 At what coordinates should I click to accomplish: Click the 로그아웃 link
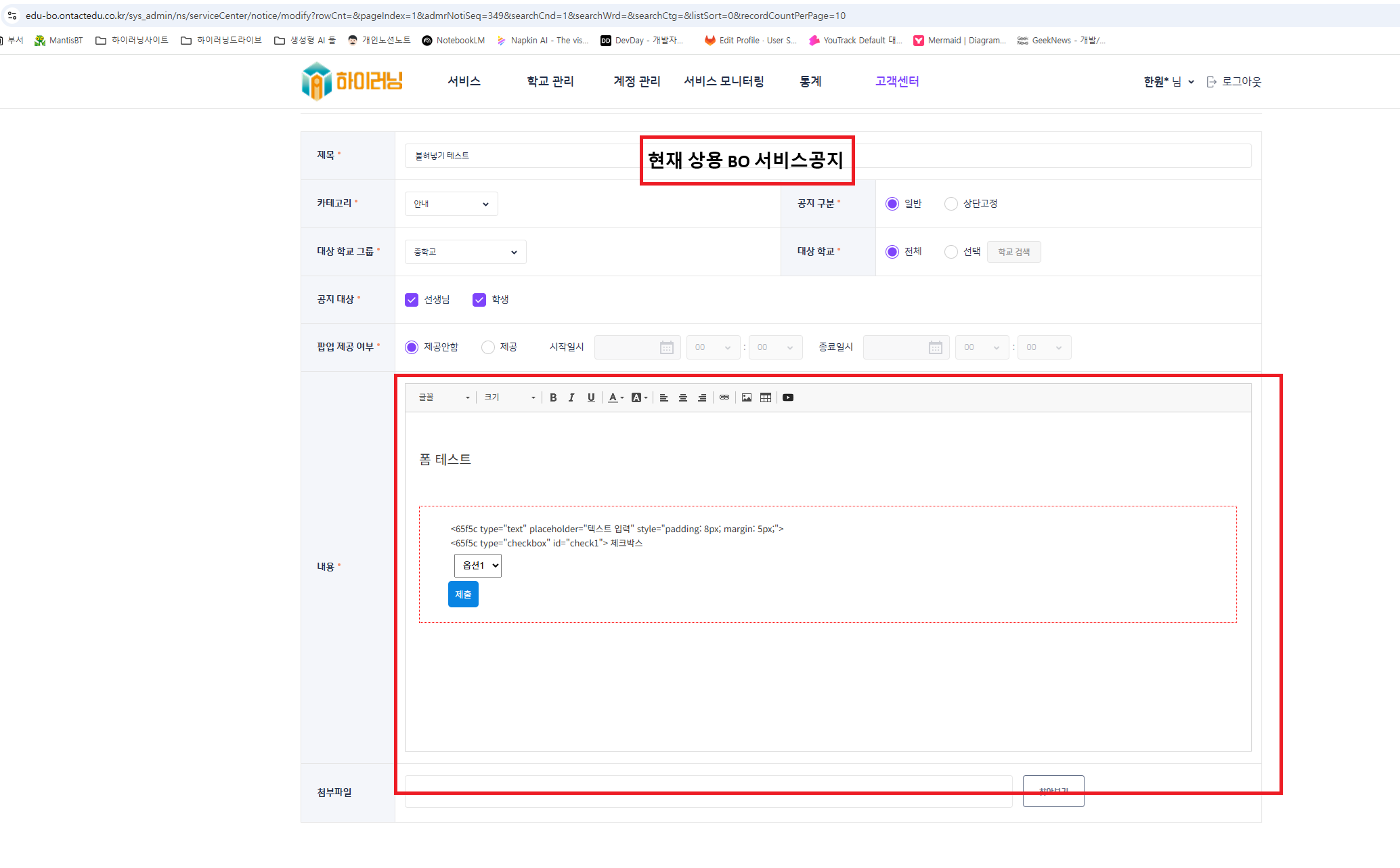[1234, 82]
